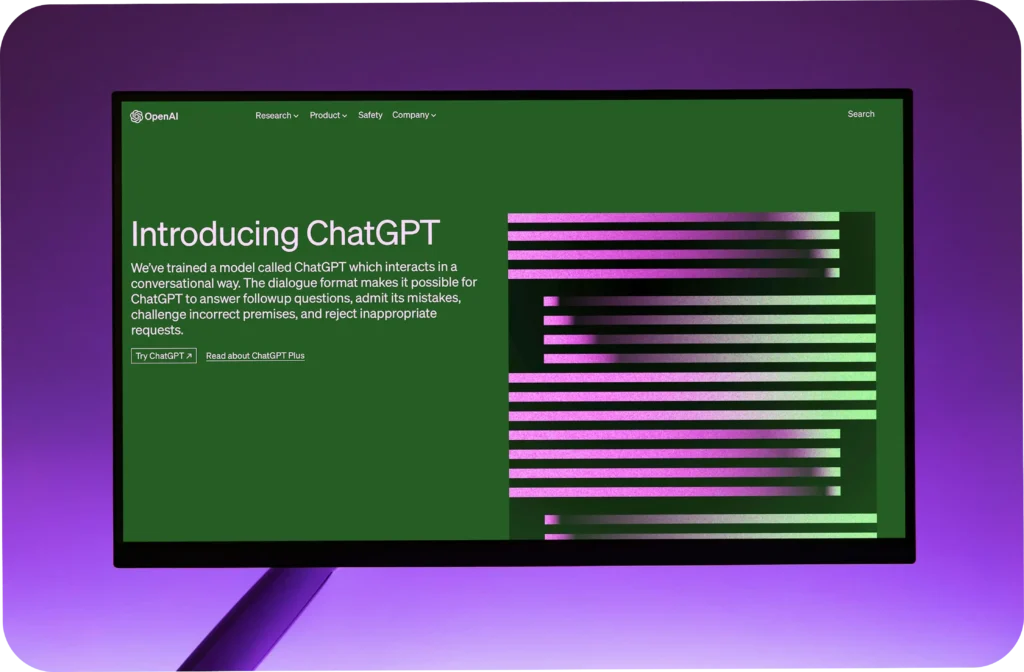Viewport: 1024px width, 672px height.
Task: Click the first indented green striped block
Action: pos(709,328)
